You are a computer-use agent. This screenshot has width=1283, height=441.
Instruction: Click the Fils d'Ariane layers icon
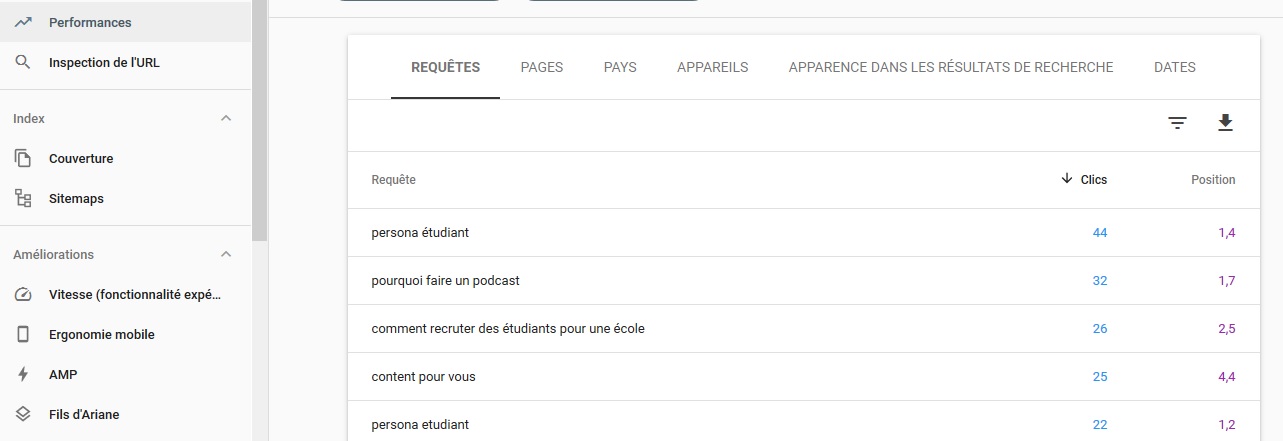[x=23, y=414]
